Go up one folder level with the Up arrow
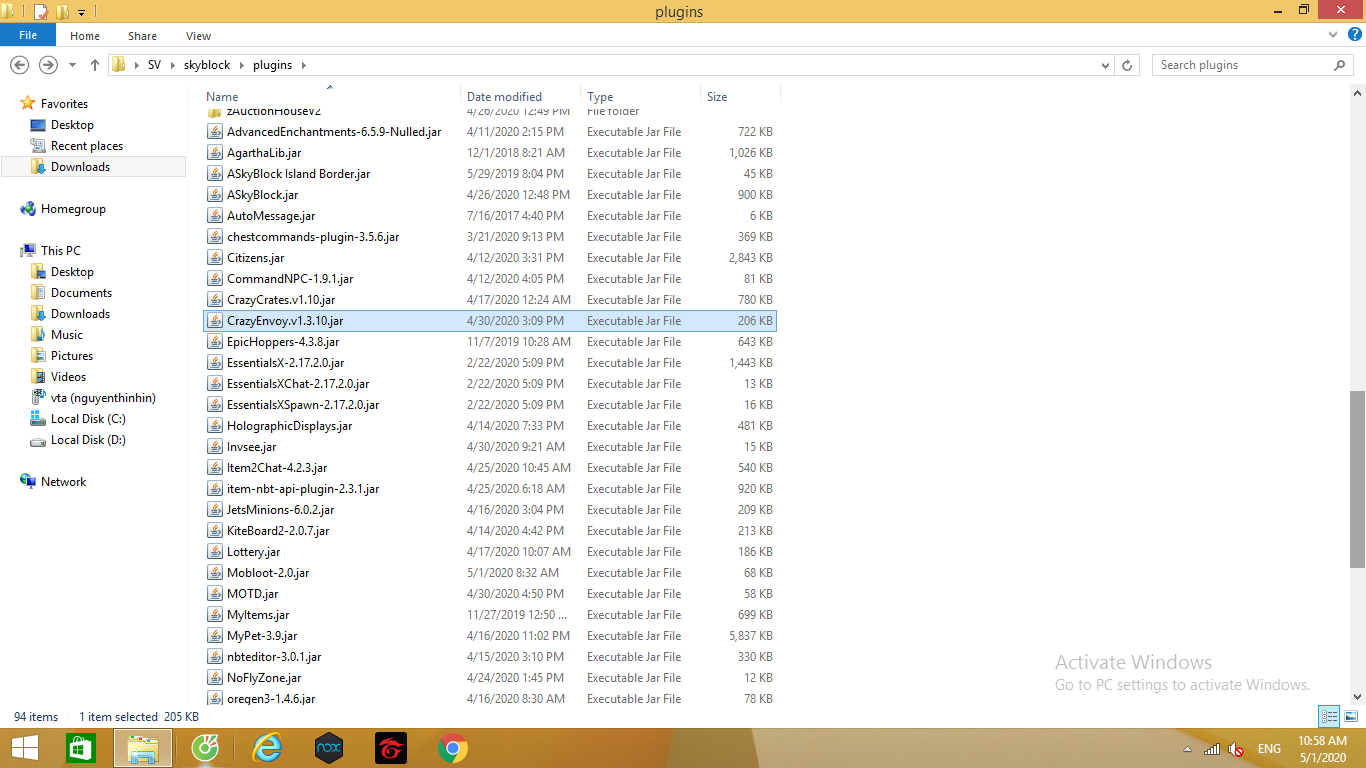 click(x=94, y=65)
